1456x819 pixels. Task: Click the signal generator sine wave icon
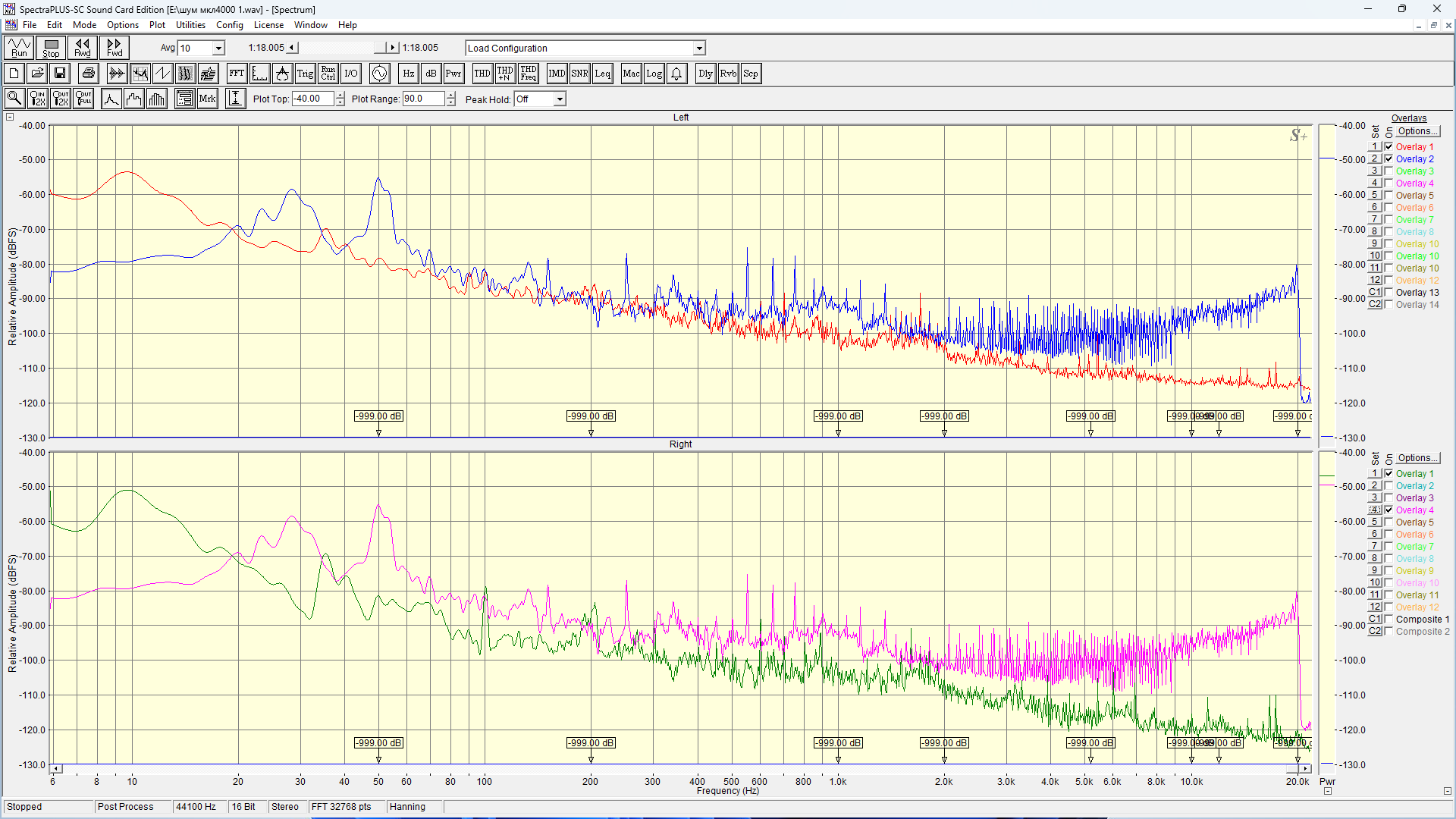click(379, 74)
